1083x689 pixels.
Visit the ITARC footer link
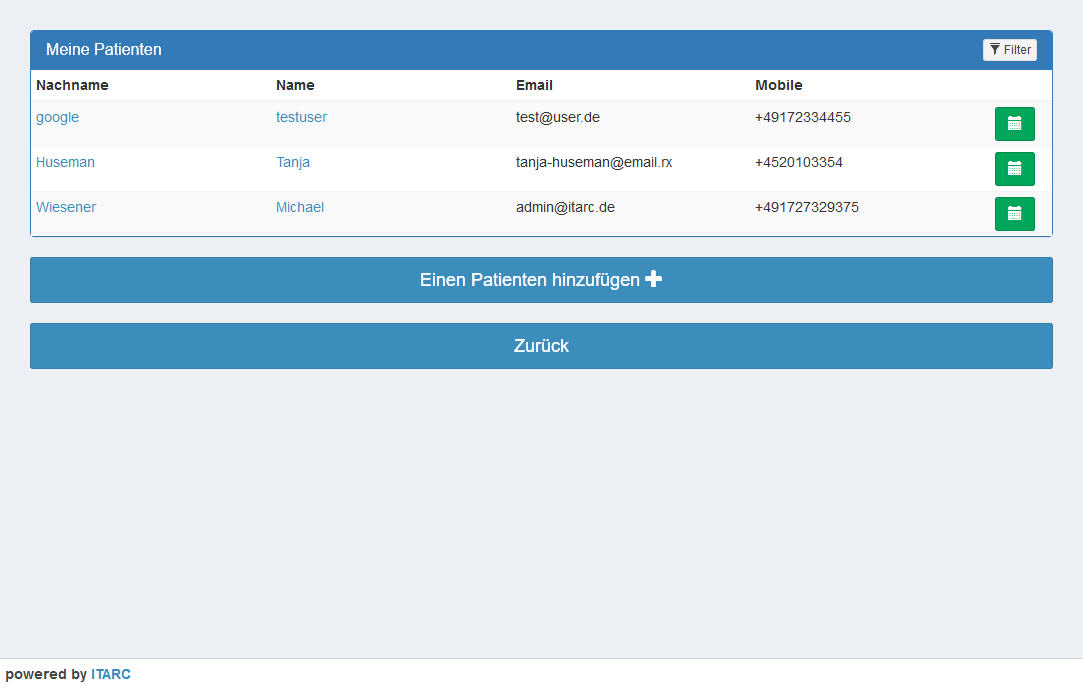point(111,674)
